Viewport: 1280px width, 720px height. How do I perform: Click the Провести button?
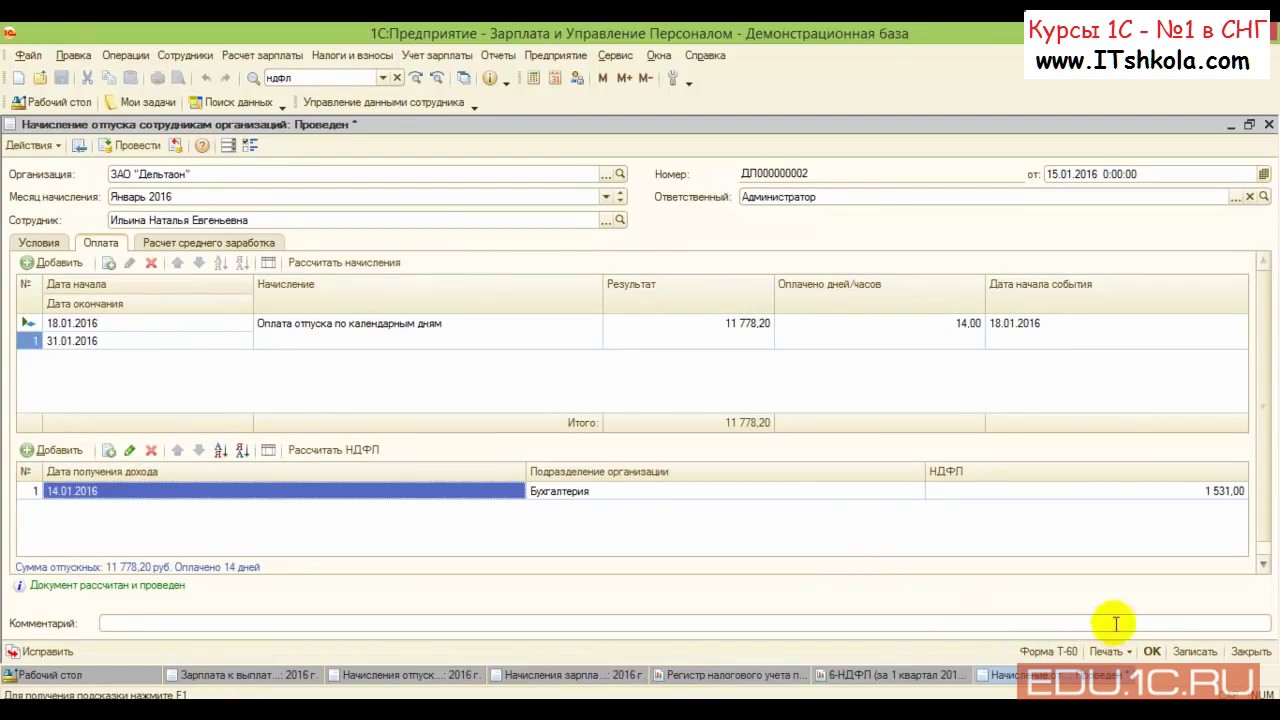click(x=129, y=146)
